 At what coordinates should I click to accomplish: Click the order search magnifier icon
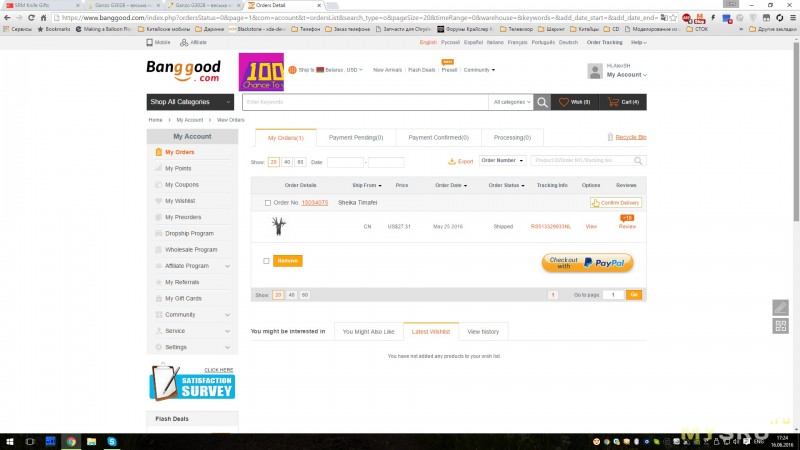point(638,161)
